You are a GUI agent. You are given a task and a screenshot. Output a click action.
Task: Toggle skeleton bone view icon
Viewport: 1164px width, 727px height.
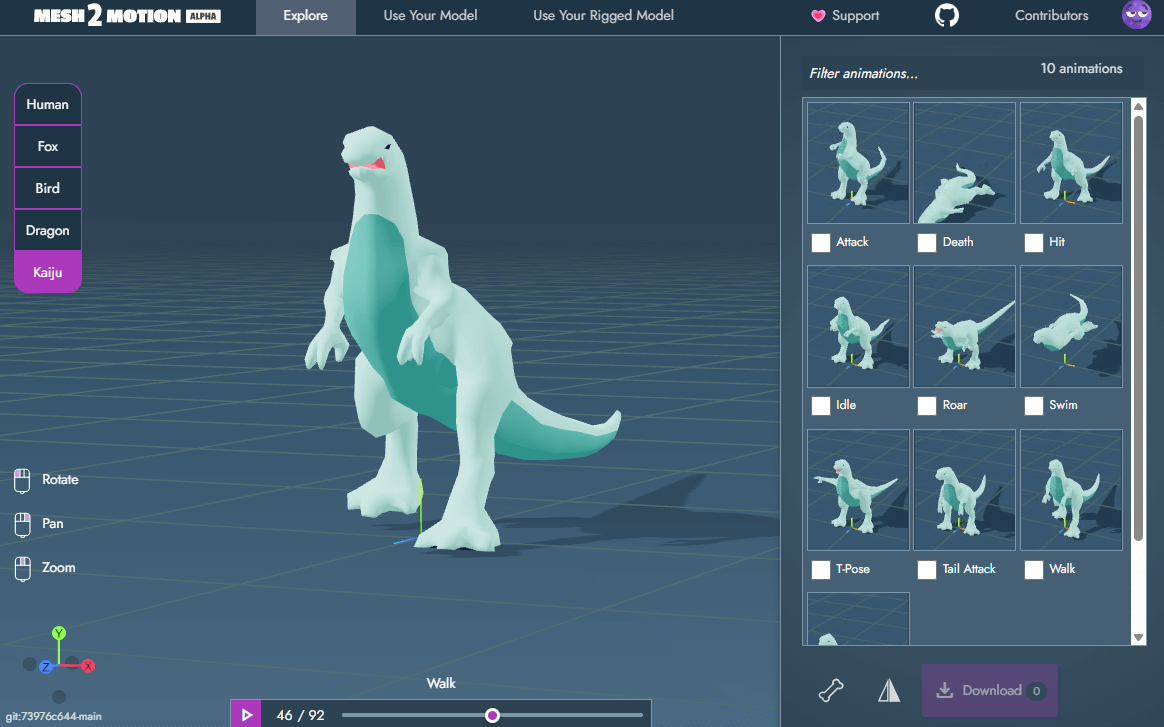pyautogui.click(x=831, y=691)
